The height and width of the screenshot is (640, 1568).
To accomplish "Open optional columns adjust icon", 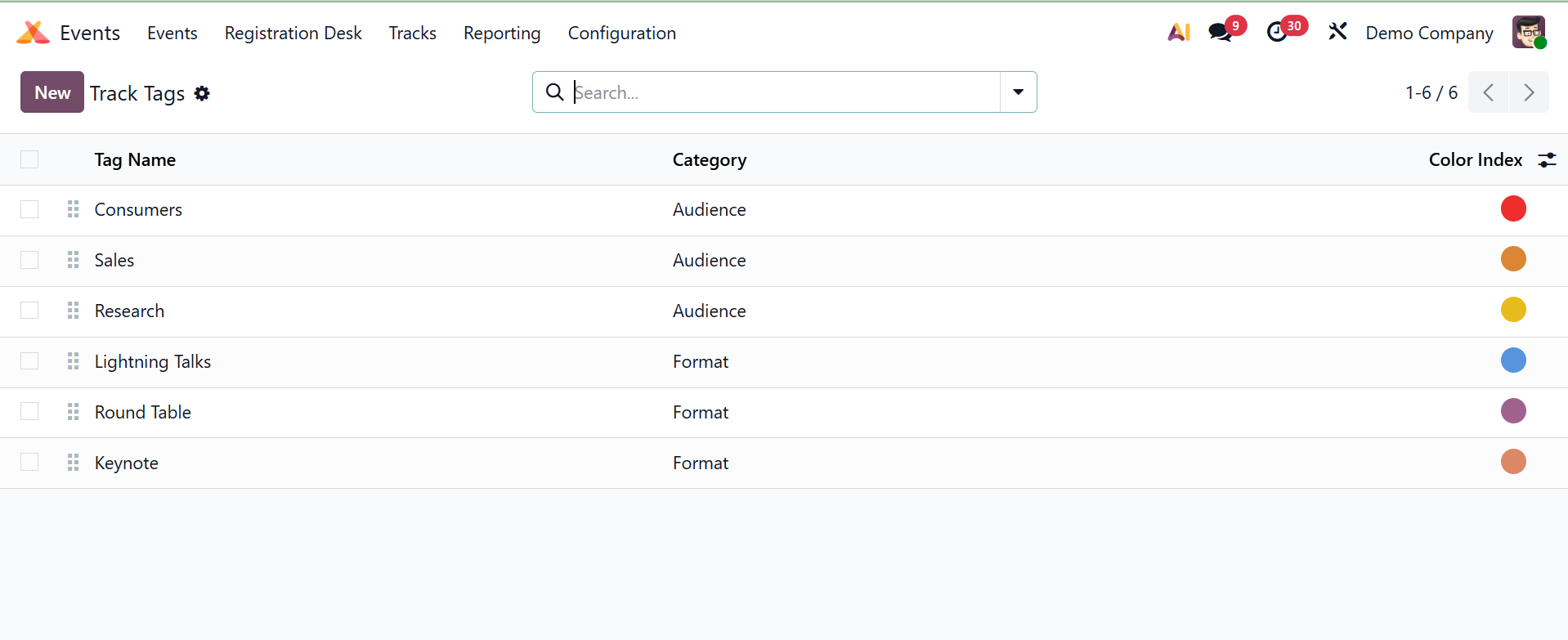I will point(1547,160).
